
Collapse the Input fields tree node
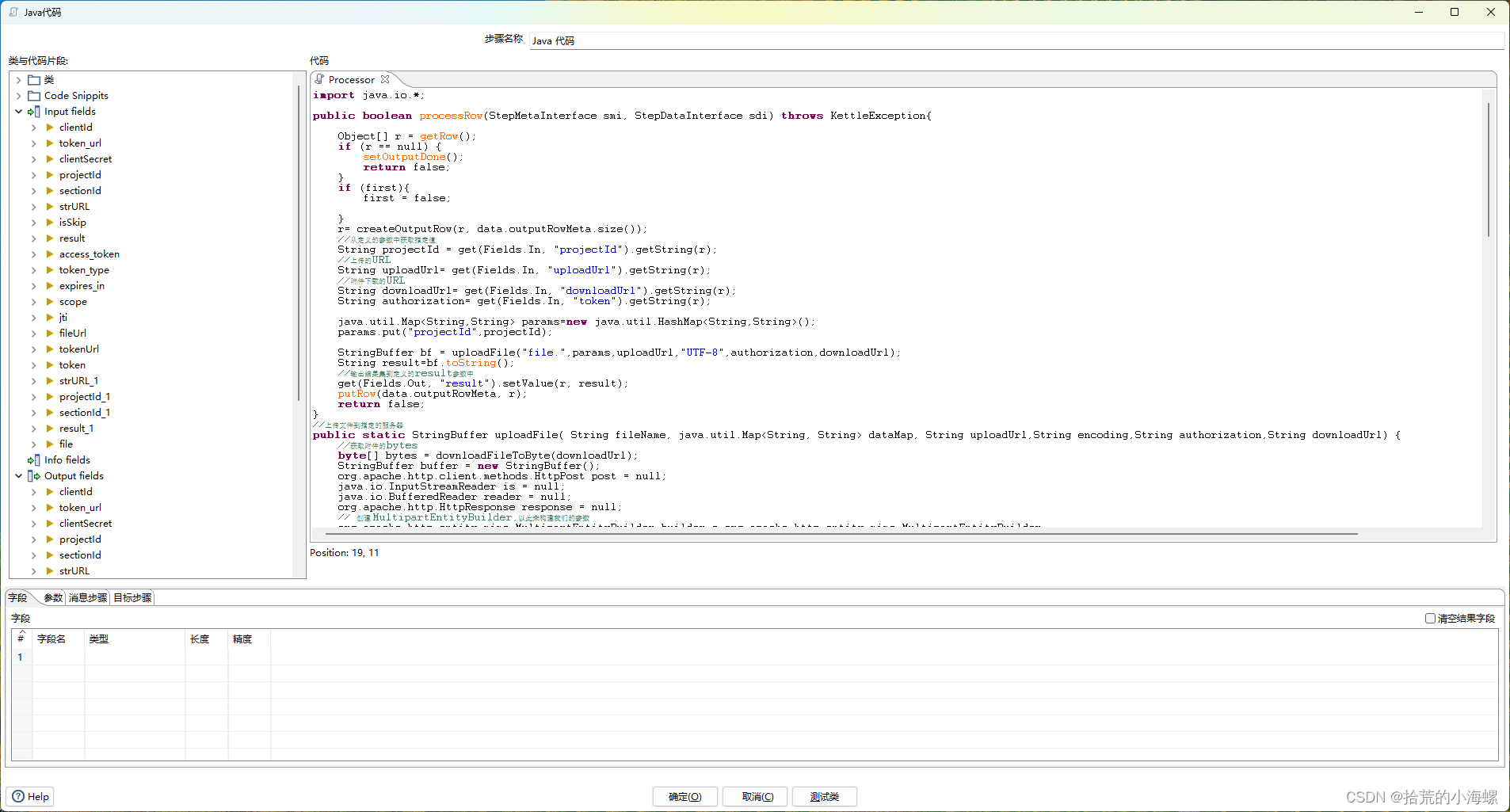[x=18, y=112]
